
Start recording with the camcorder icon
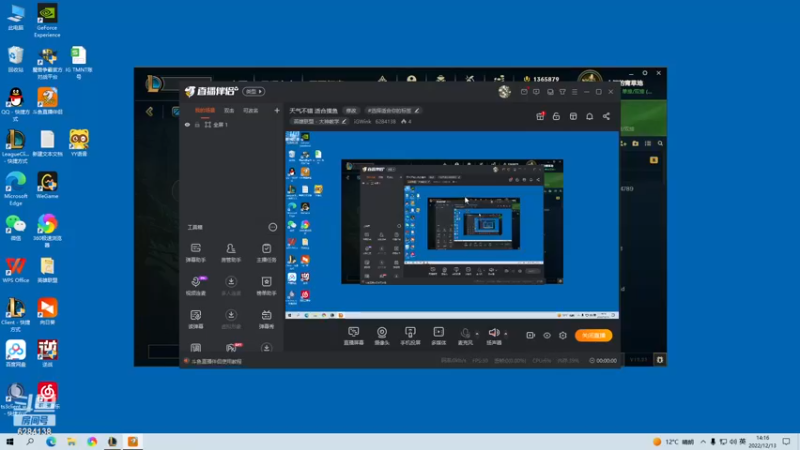click(531, 335)
